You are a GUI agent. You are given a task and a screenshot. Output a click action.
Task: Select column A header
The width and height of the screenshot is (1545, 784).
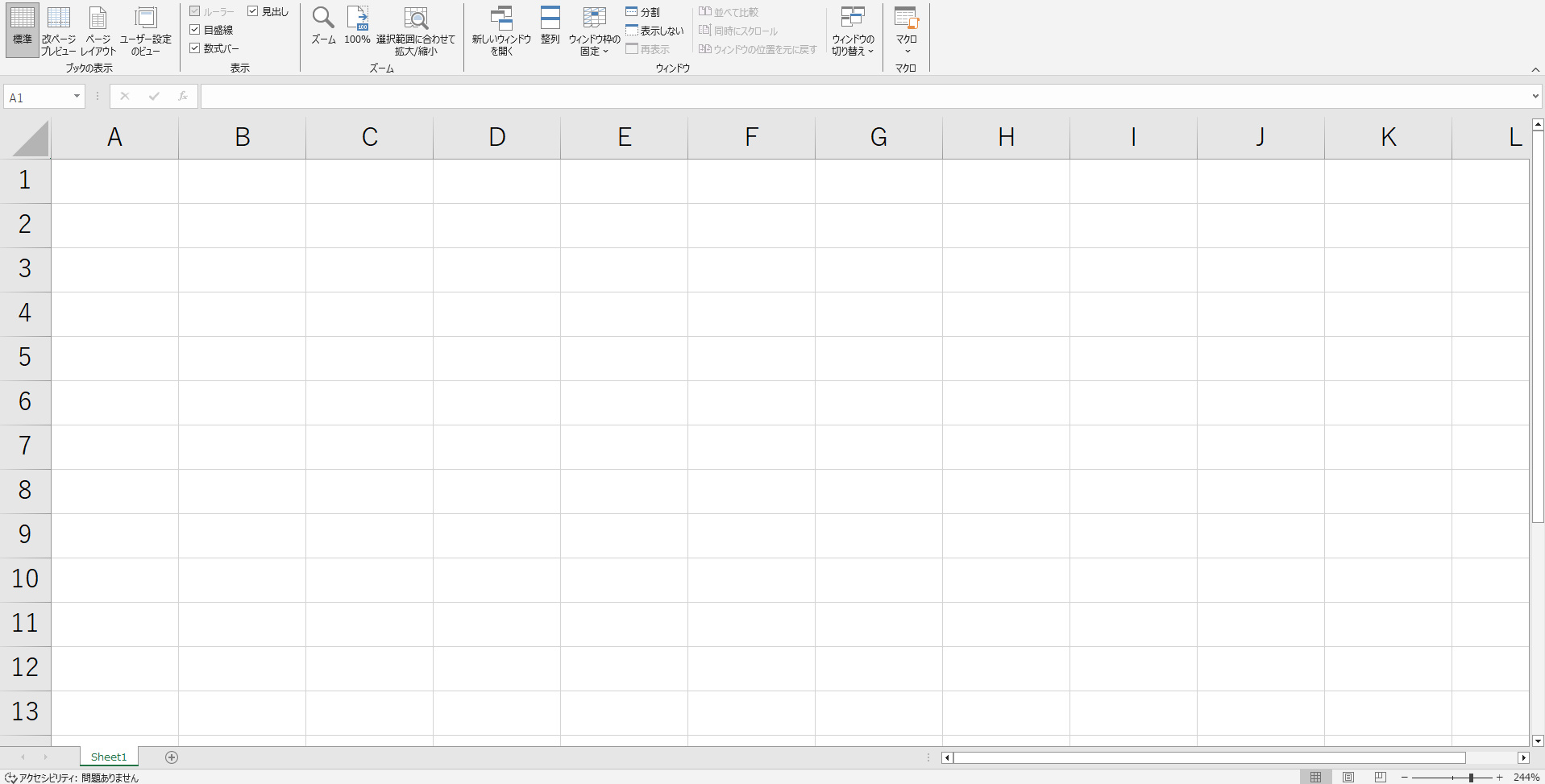click(114, 138)
